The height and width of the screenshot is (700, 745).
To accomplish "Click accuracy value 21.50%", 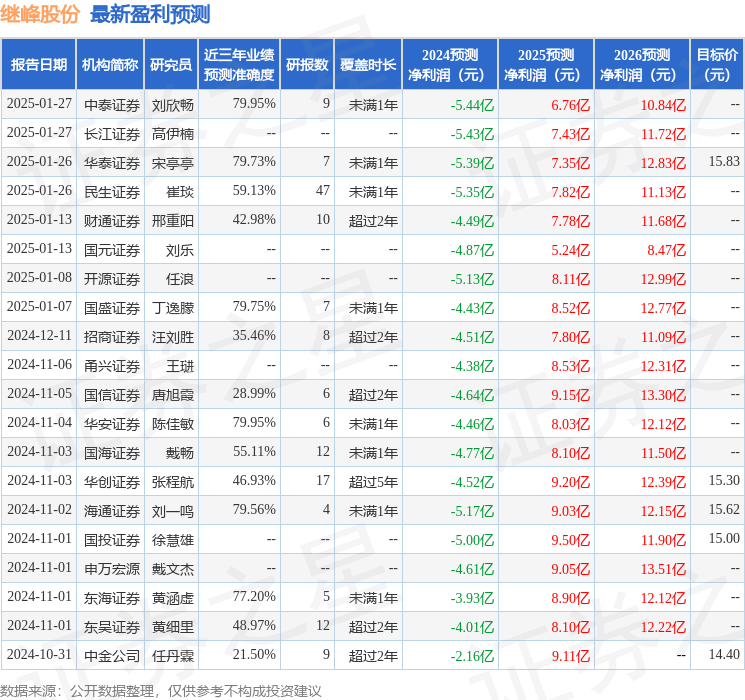I will (x=254, y=654).
